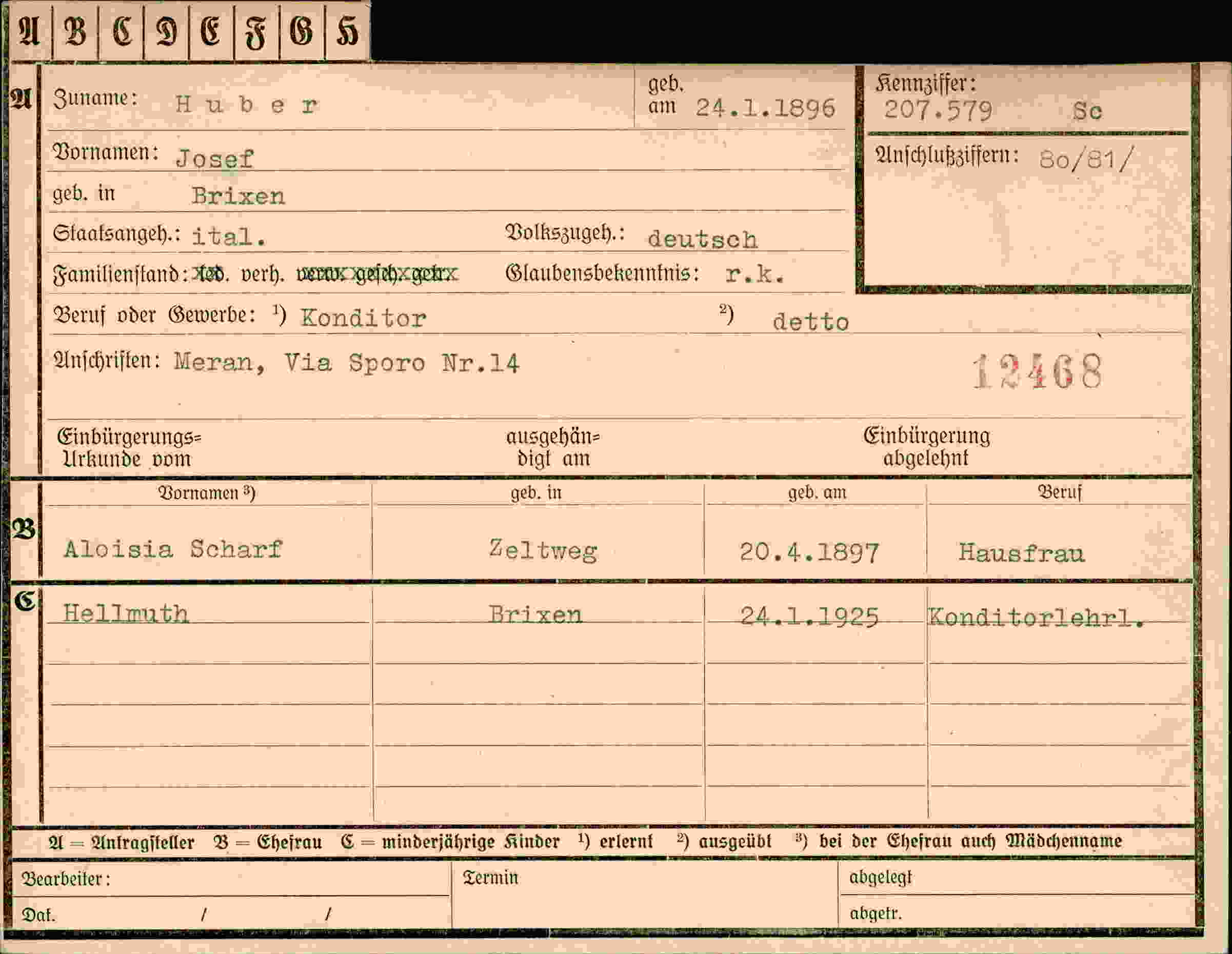Click the child's birth date 24.1.1925
Image resolution: width=1232 pixels, height=954 pixels.
point(809,617)
